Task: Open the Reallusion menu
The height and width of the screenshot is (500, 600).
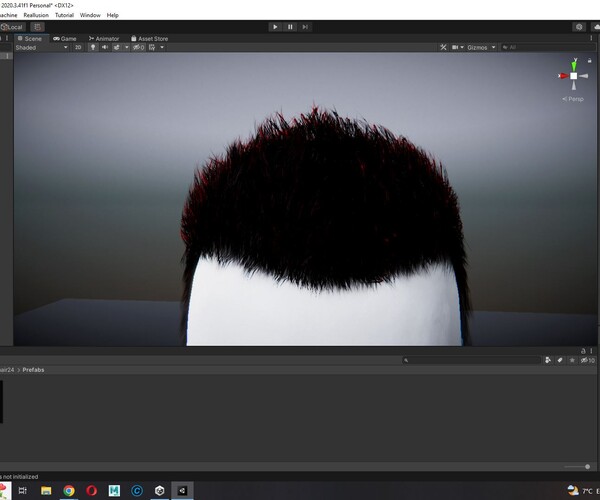Action: [36, 15]
